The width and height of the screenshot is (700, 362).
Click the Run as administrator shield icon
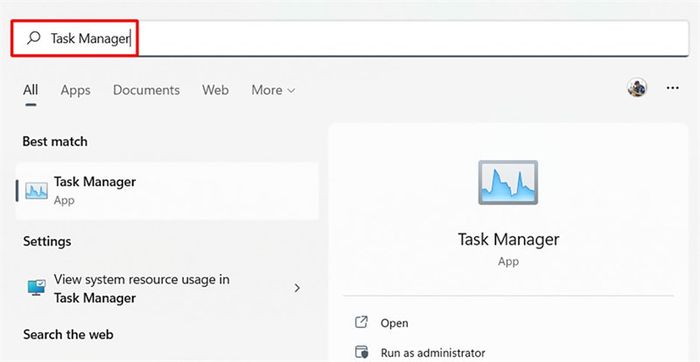[x=361, y=352]
